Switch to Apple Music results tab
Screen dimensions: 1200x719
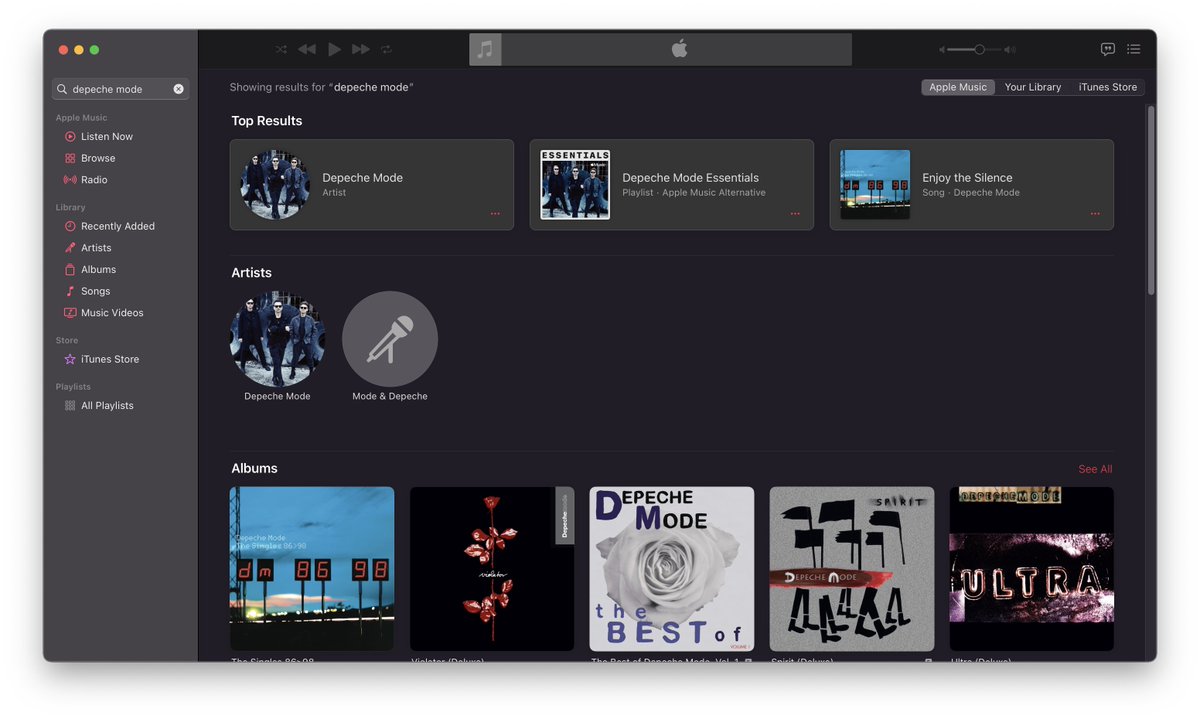[958, 87]
